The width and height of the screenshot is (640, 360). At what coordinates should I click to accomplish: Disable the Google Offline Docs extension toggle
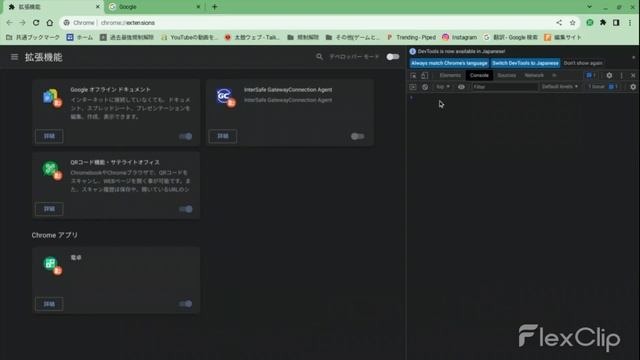click(x=186, y=136)
